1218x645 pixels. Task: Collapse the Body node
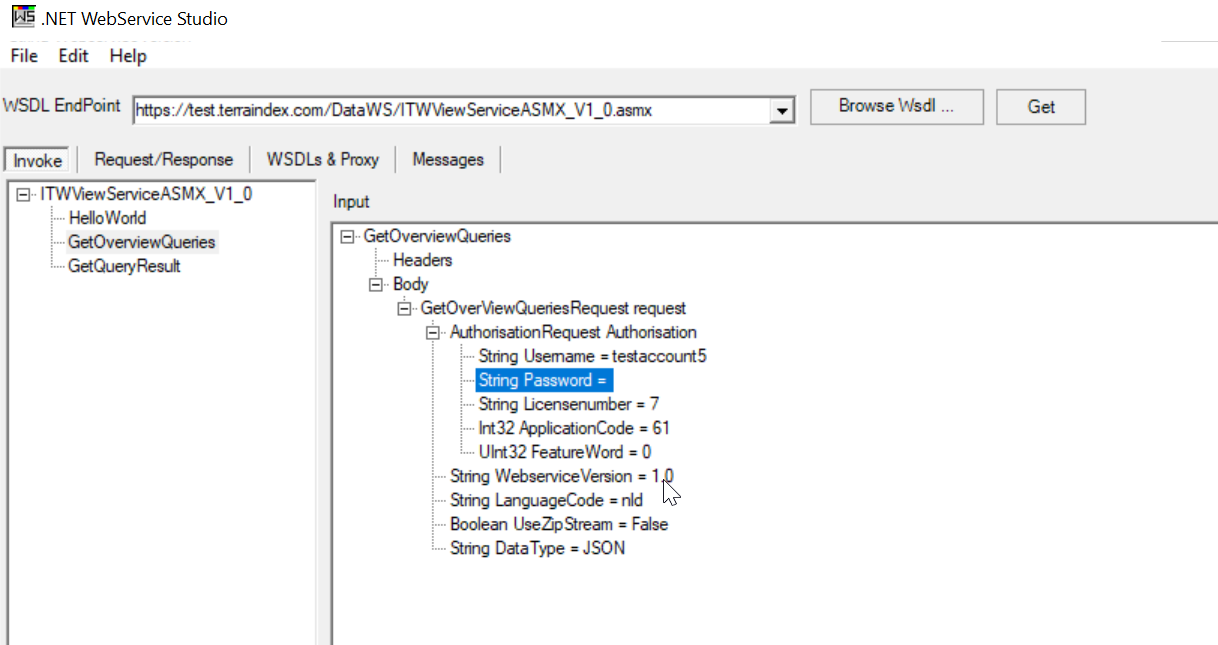pyautogui.click(x=376, y=284)
